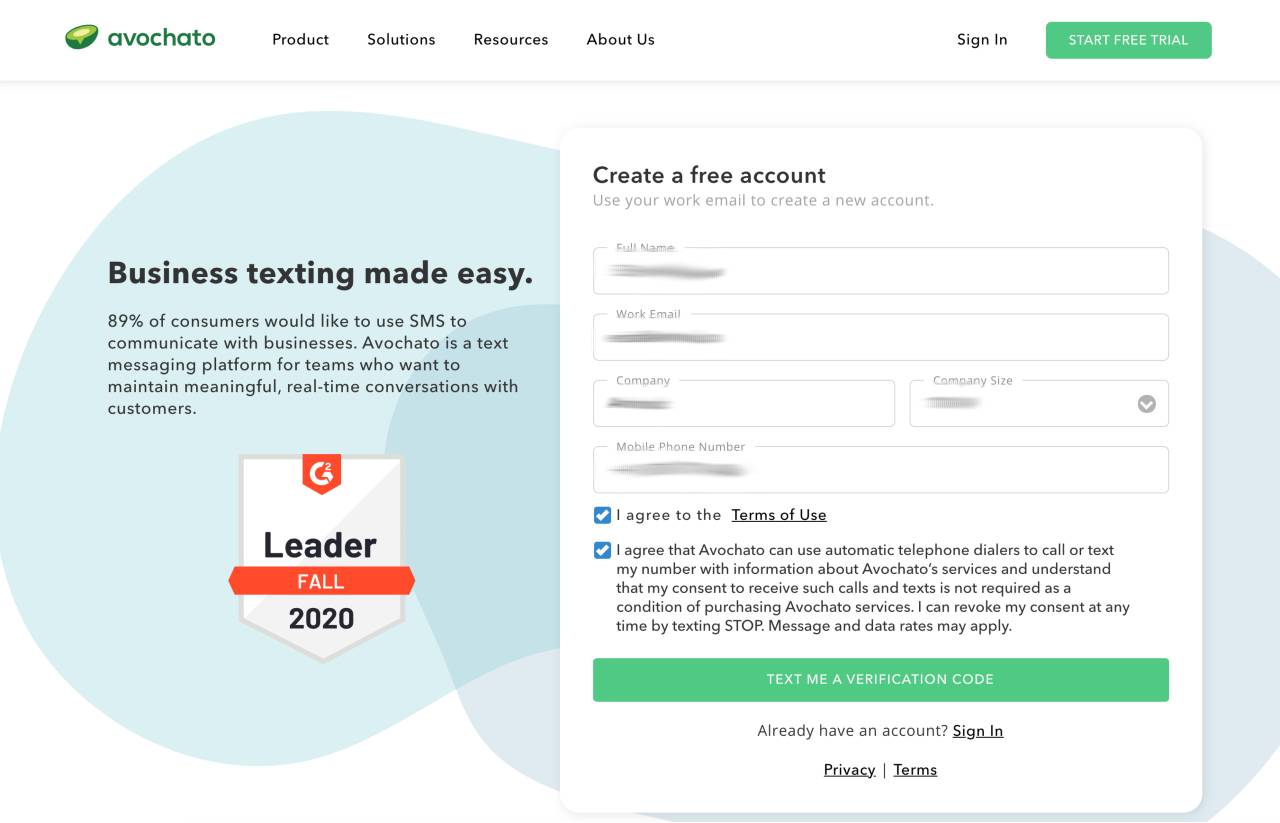Open the Solutions menu

point(401,40)
